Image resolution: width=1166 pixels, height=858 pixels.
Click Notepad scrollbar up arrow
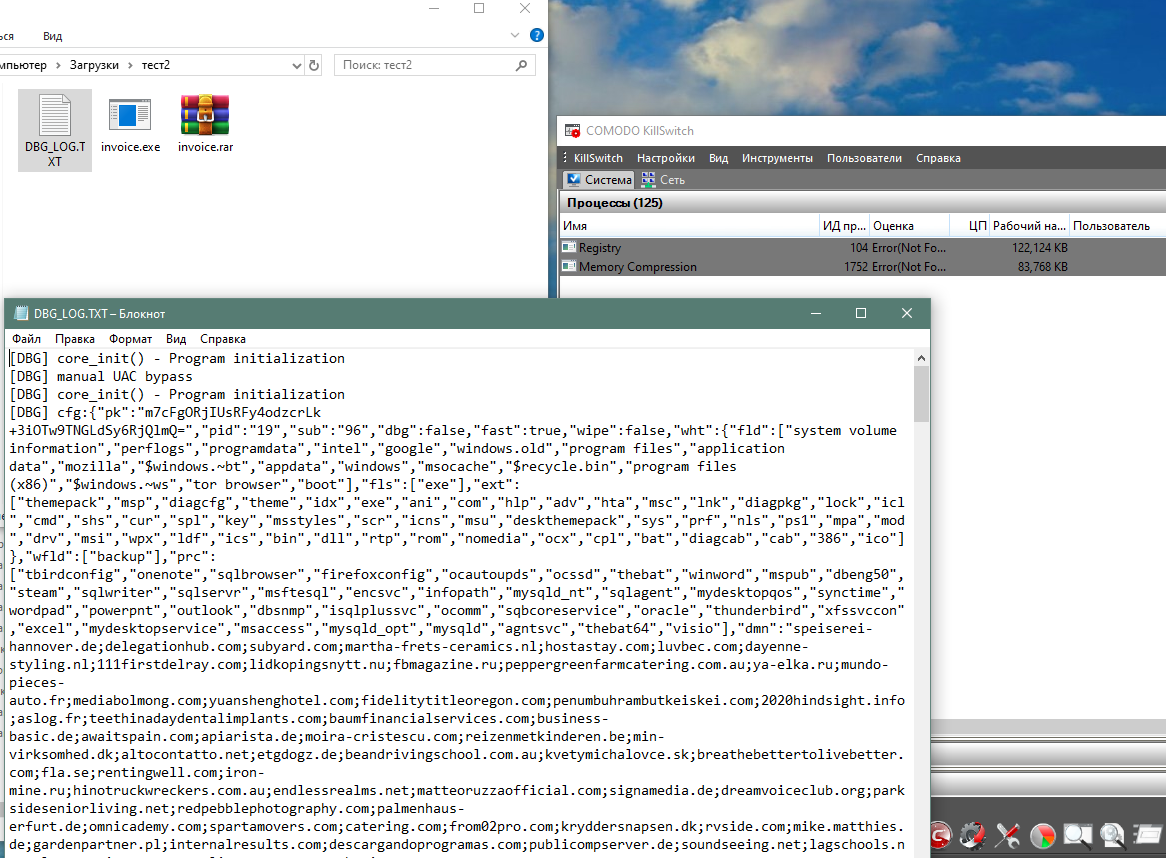(921, 358)
